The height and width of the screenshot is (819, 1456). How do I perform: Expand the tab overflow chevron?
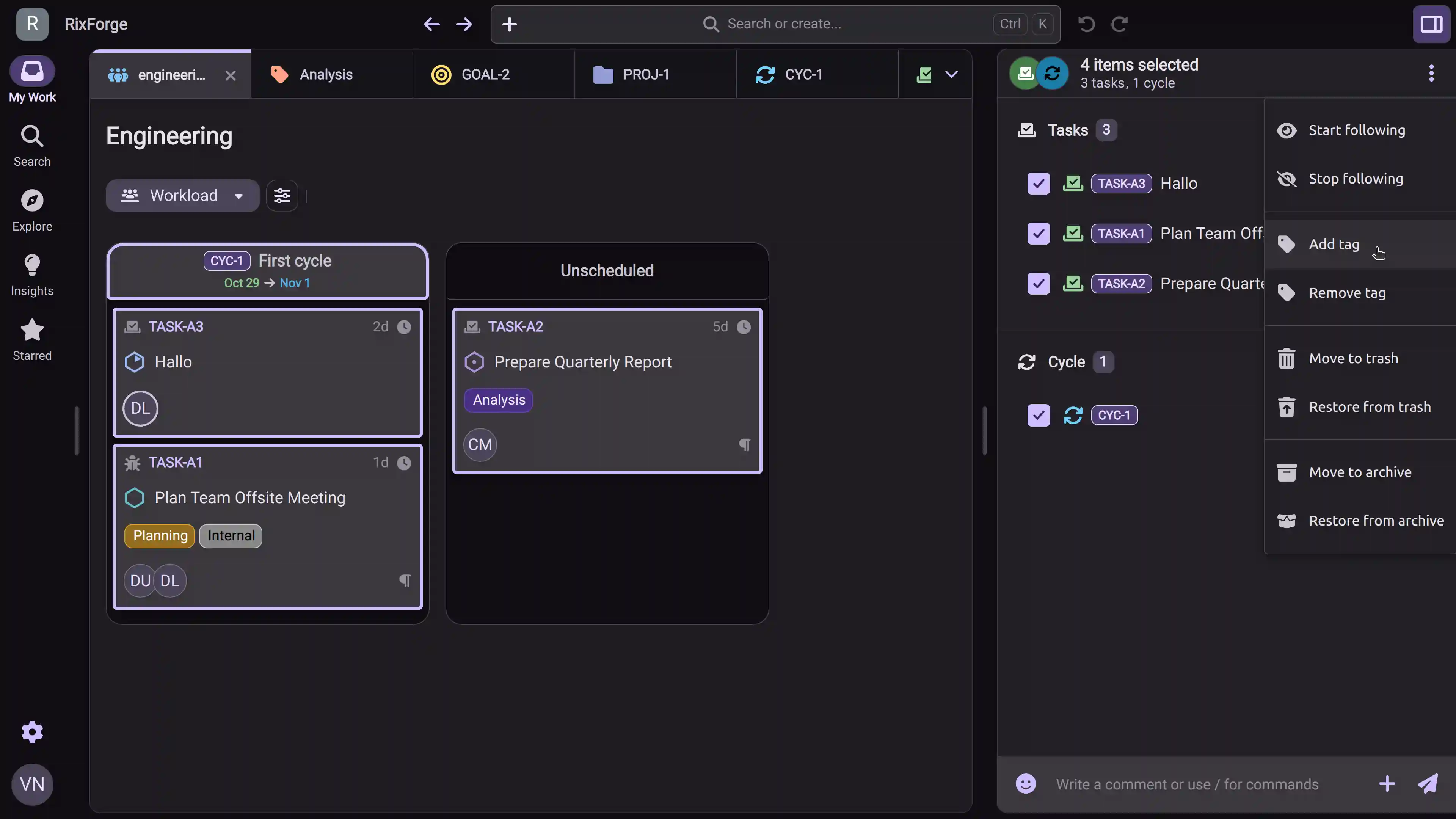tap(952, 75)
